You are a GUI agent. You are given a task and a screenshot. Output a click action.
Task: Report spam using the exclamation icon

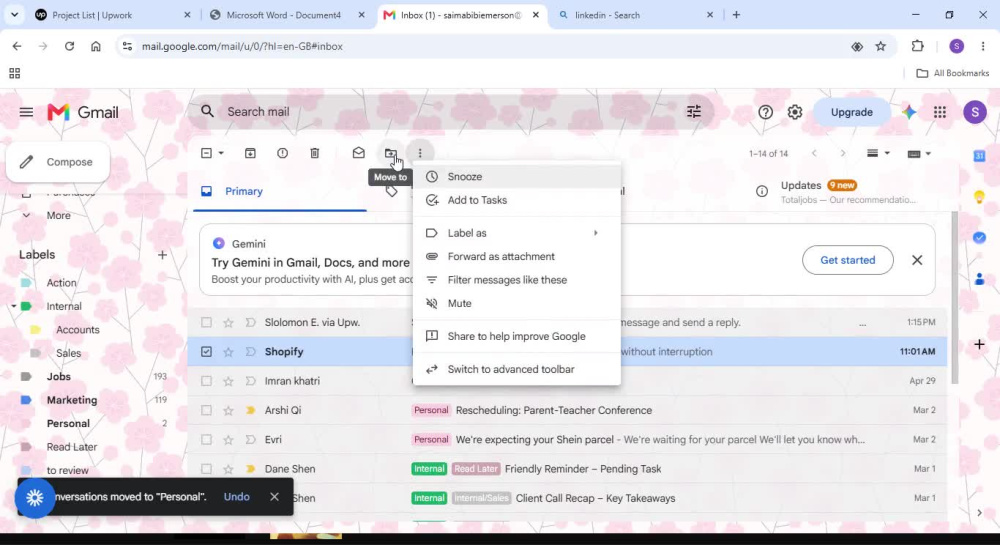283,153
